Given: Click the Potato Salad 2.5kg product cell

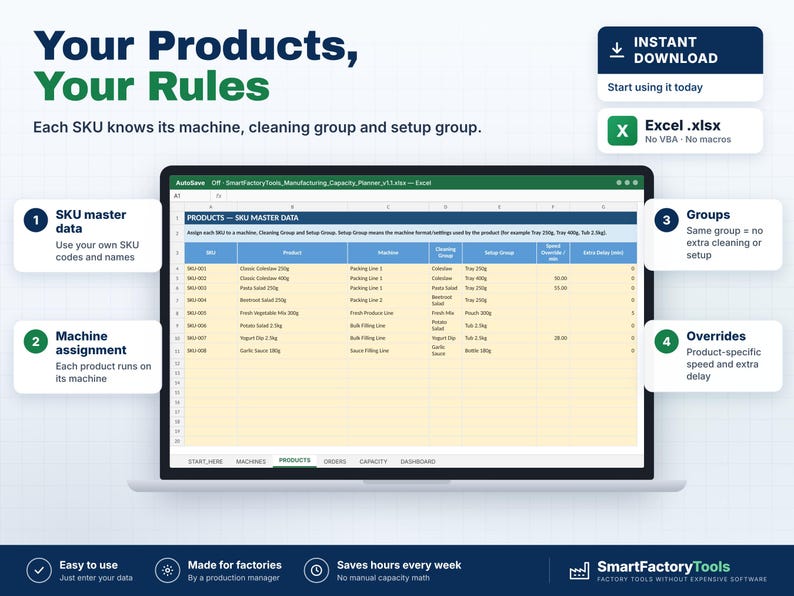Looking at the screenshot, I should point(292,326).
